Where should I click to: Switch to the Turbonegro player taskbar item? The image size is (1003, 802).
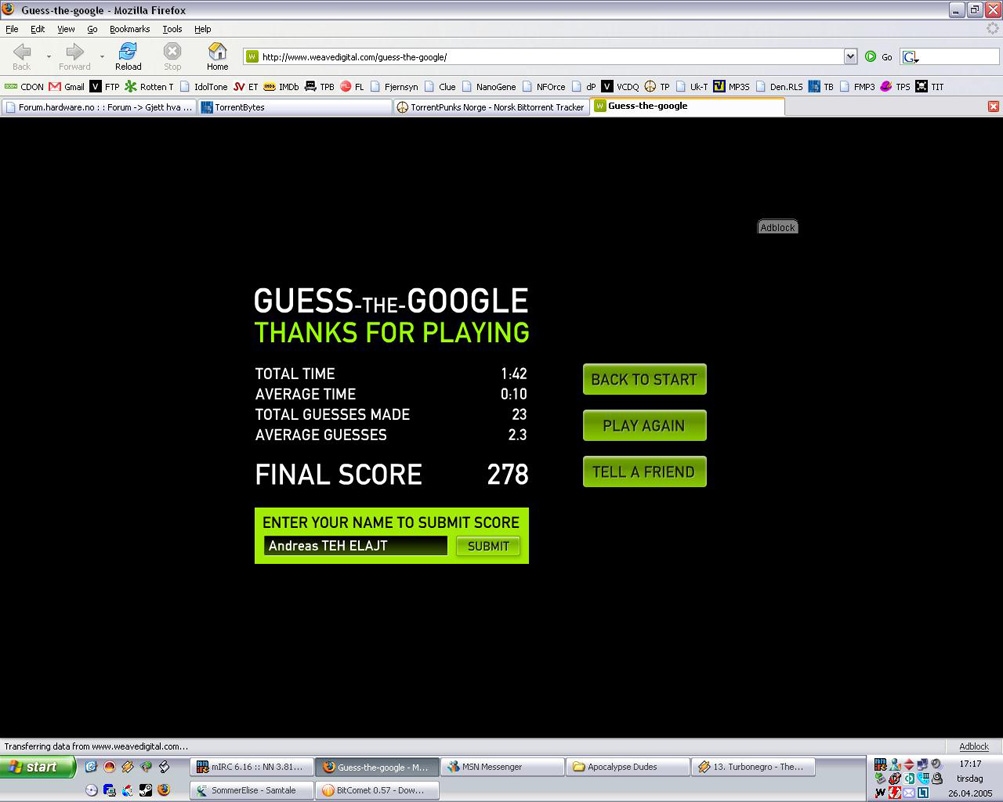754,766
